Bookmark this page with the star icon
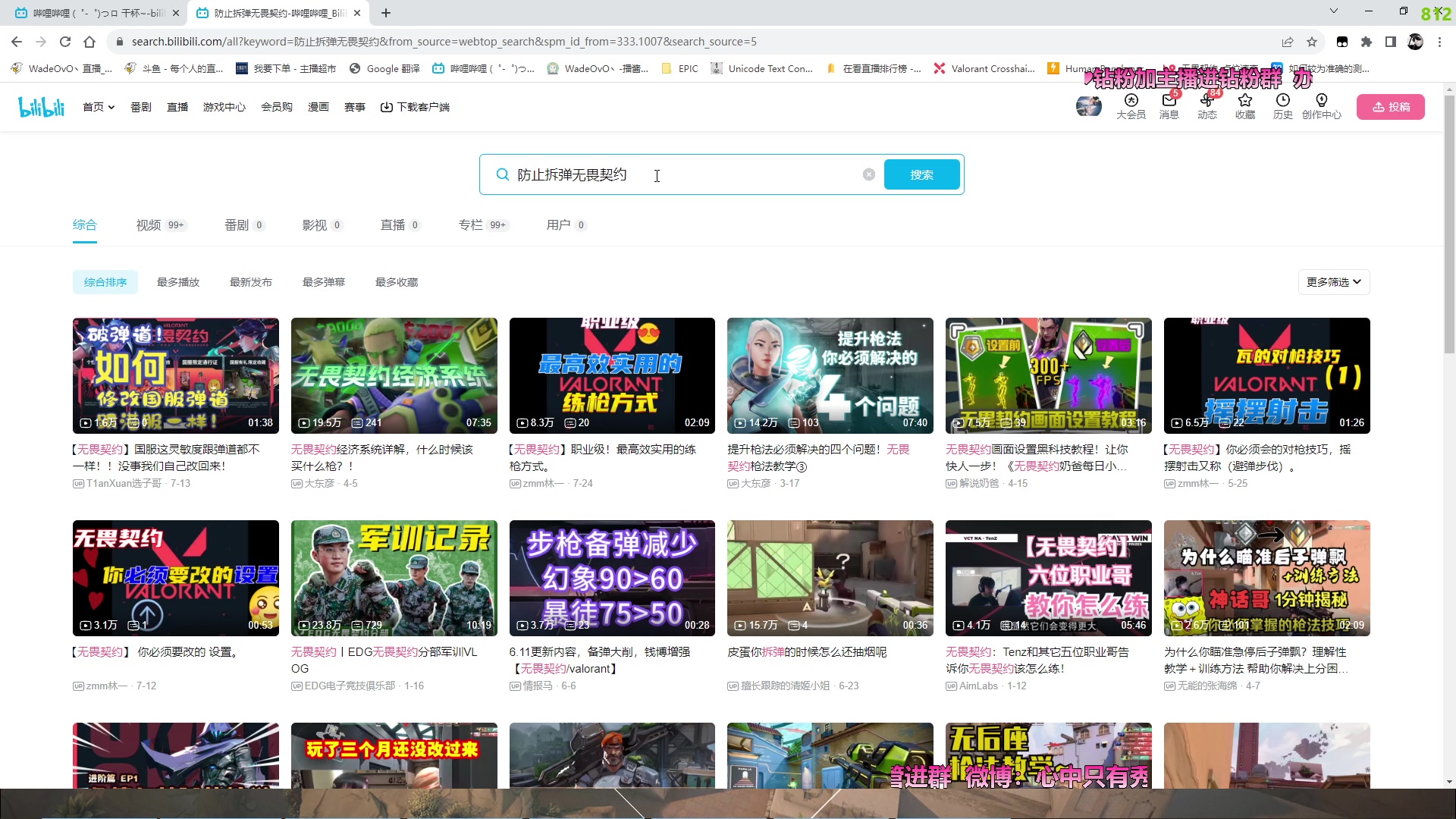 [x=1311, y=42]
